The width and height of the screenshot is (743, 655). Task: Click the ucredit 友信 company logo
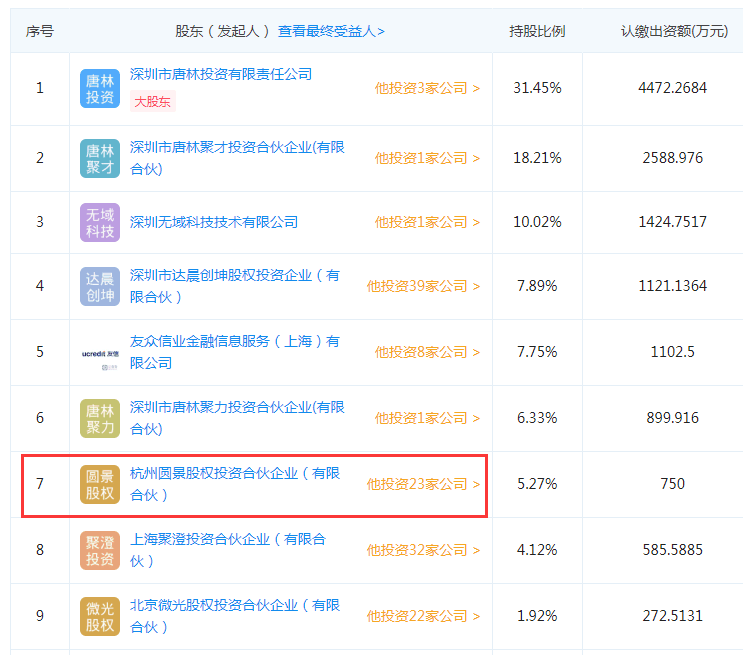(x=99, y=353)
